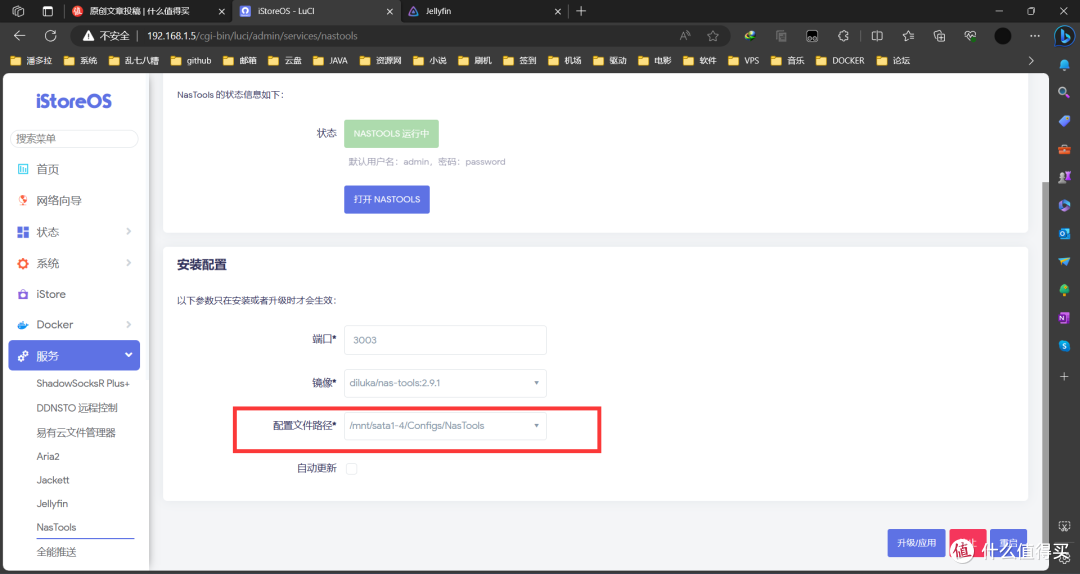Open ShadowSocksR Plus+ service
Screen dimensions: 1080x574
[x=83, y=383]
